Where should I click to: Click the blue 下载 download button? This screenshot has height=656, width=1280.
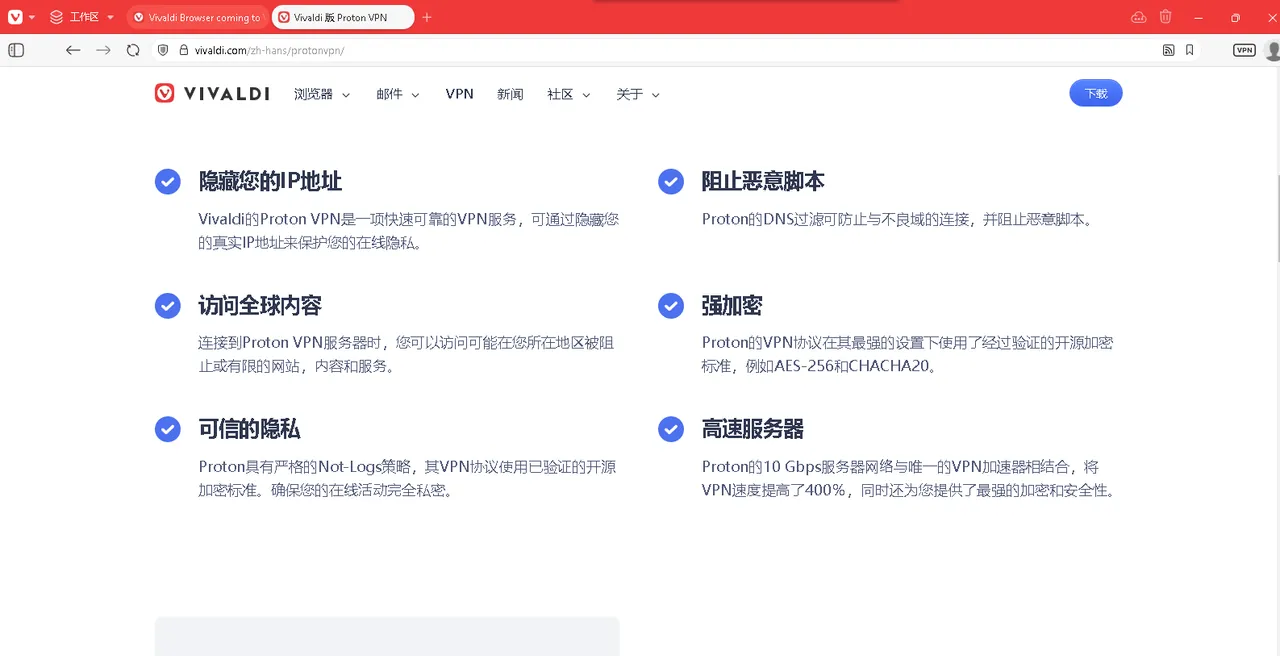pyautogui.click(x=1096, y=93)
